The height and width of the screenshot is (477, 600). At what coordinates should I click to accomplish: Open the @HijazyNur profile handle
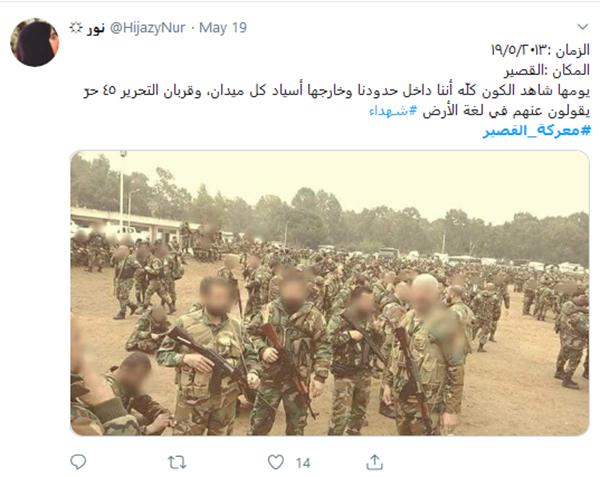[x=147, y=28]
